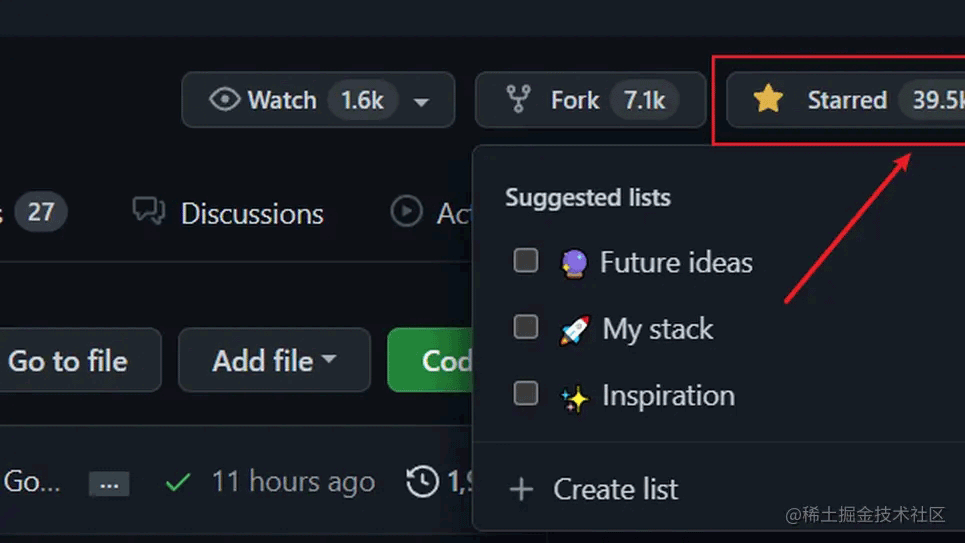Expand the Add file dropdown
This screenshot has height=543, width=965.
pyautogui.click(x=273, y=361)
